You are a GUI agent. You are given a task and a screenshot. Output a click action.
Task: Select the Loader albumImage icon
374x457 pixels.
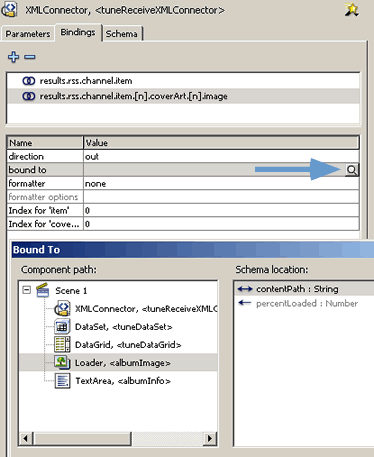coord(62,362)
